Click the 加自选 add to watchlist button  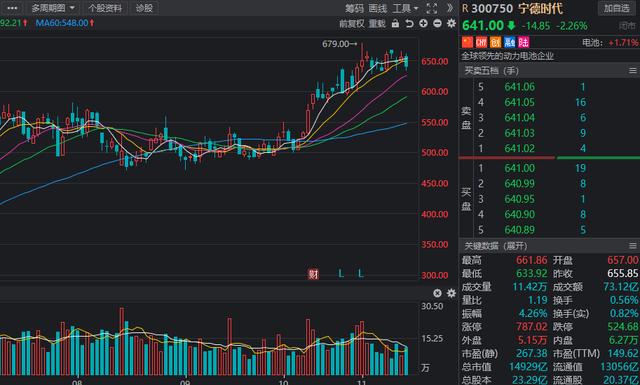(x=617, y=8)
